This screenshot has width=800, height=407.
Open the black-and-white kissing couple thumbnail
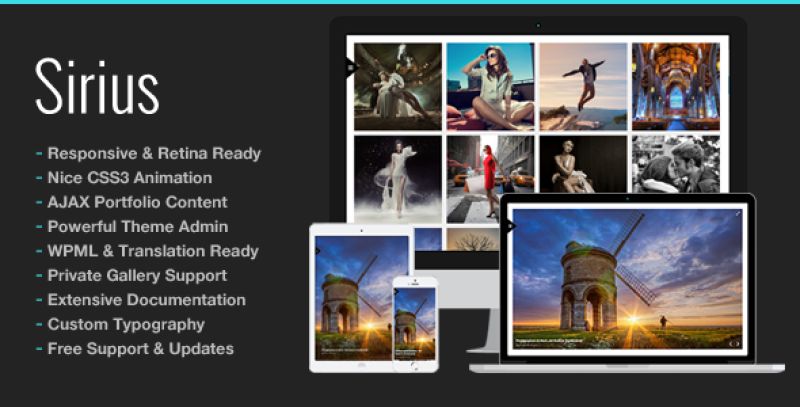[x=676, y=164]
